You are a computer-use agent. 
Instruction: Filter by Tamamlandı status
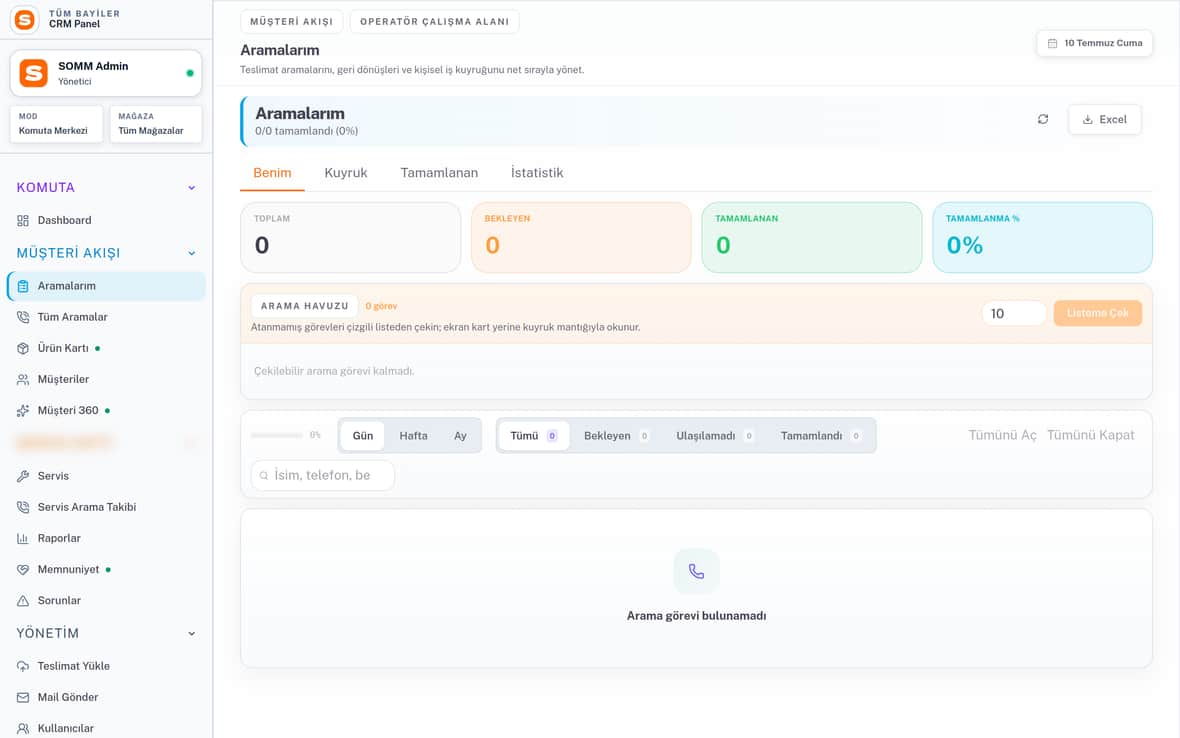[820, 436]
